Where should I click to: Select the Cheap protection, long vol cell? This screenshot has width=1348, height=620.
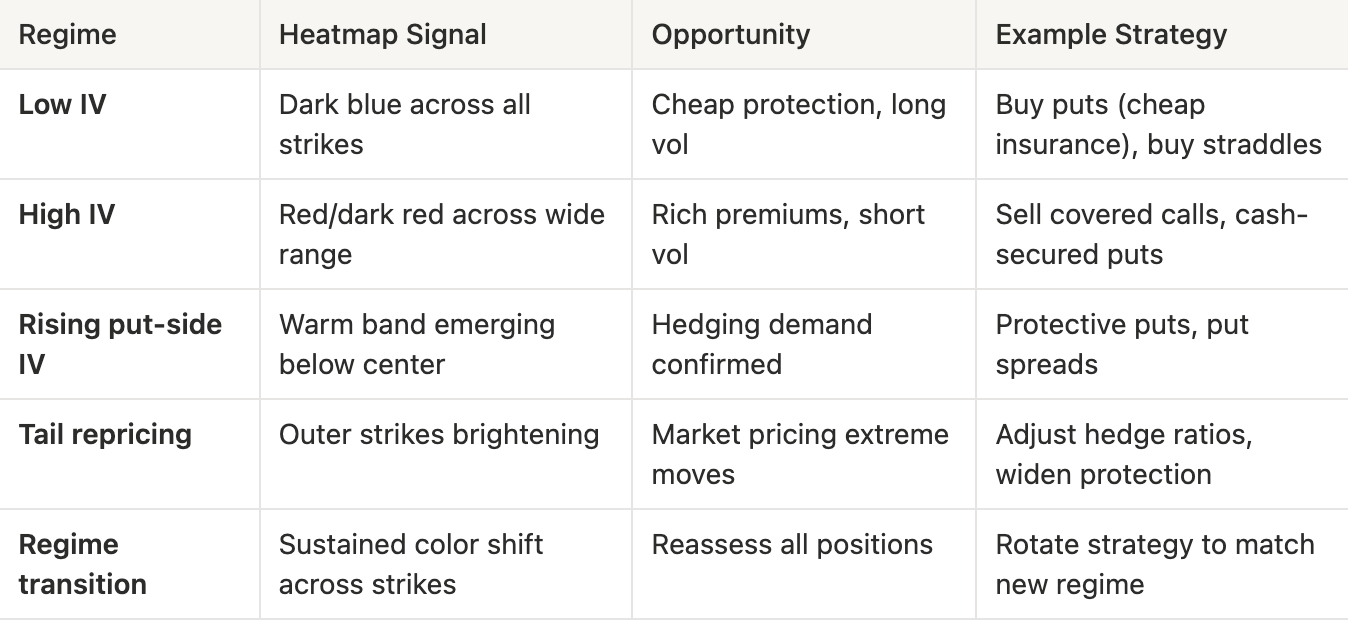coord(798,124)
